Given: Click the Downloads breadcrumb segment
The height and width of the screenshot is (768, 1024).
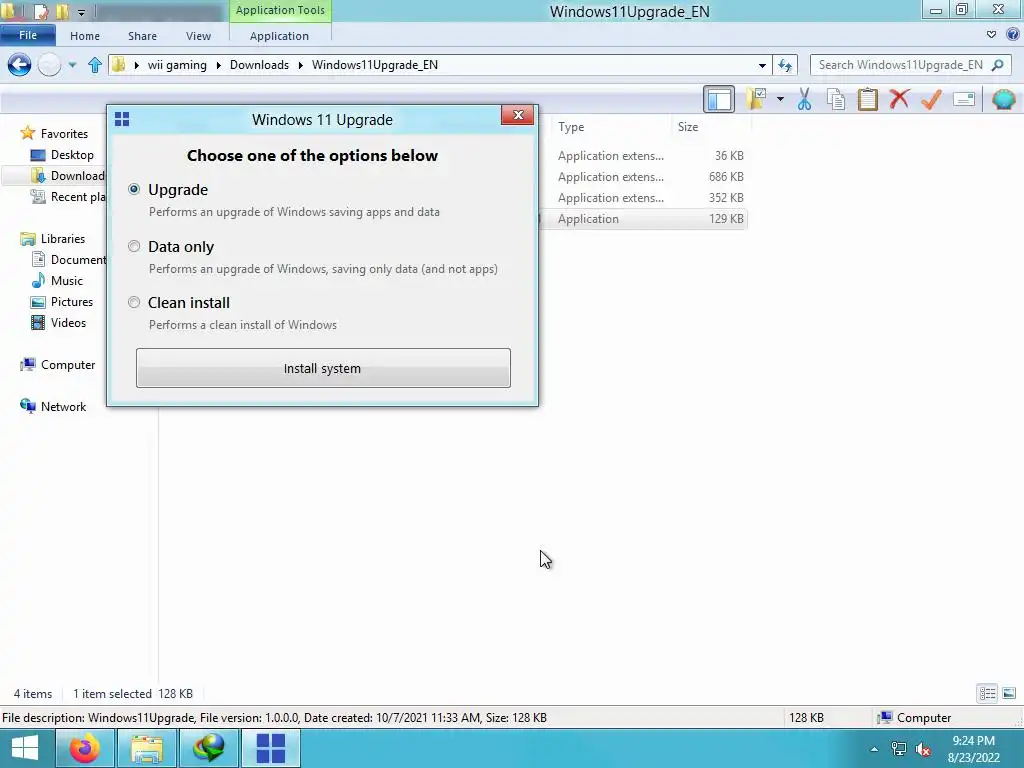Looking at the screenshot, I should (x=259, y=65).
